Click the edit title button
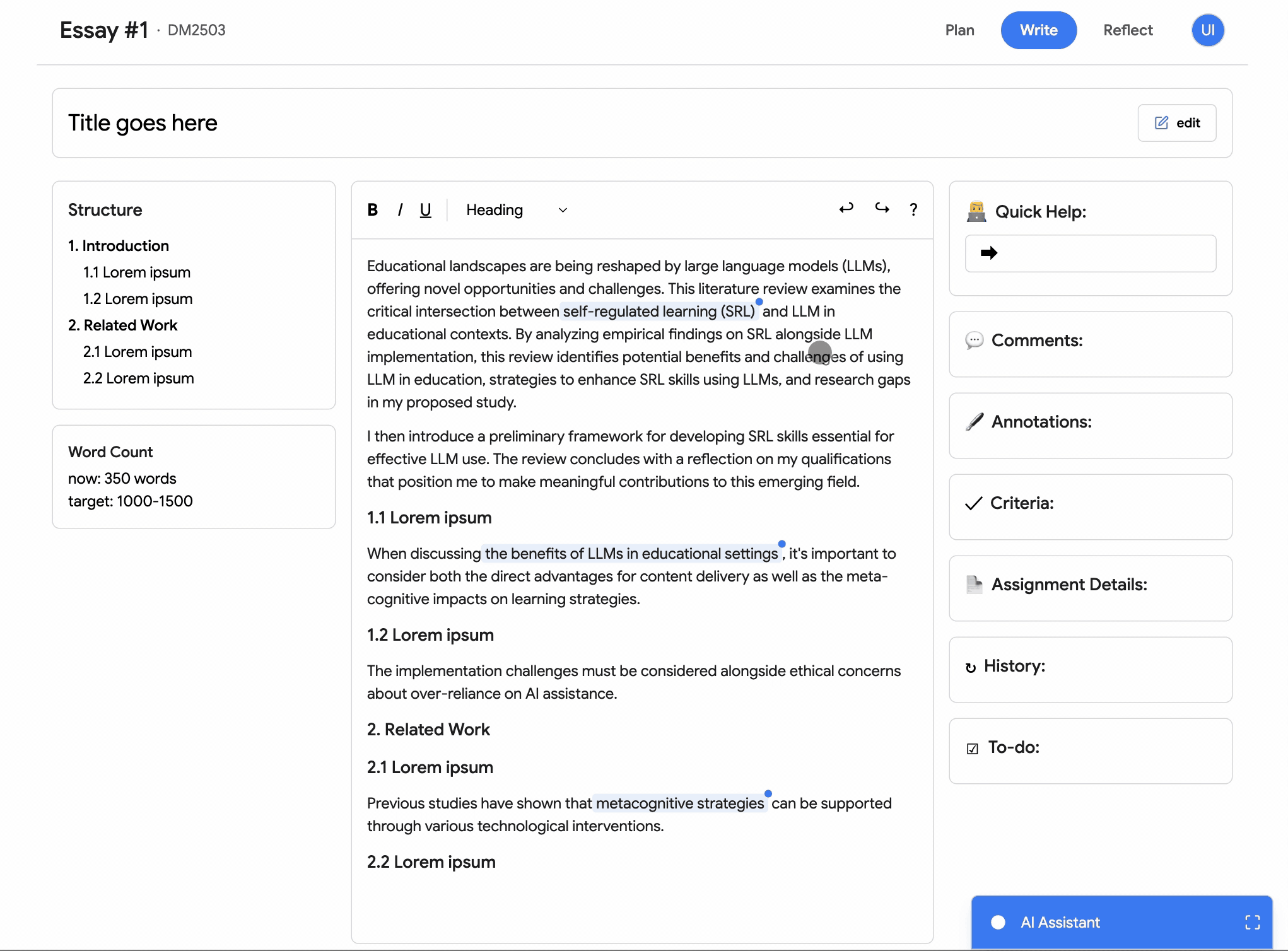 point(1176,123)
